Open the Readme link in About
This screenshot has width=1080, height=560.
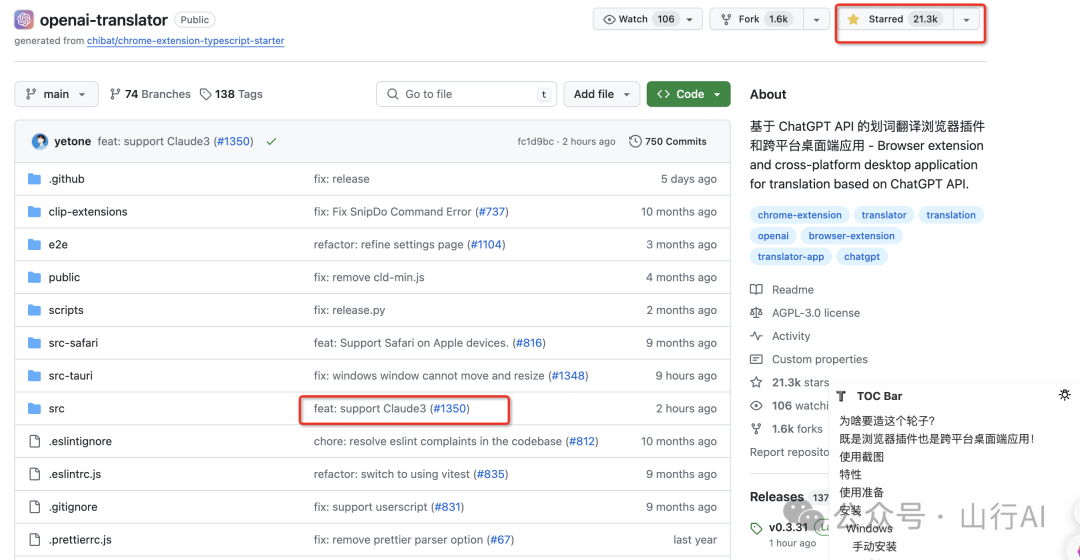[792, 290]
